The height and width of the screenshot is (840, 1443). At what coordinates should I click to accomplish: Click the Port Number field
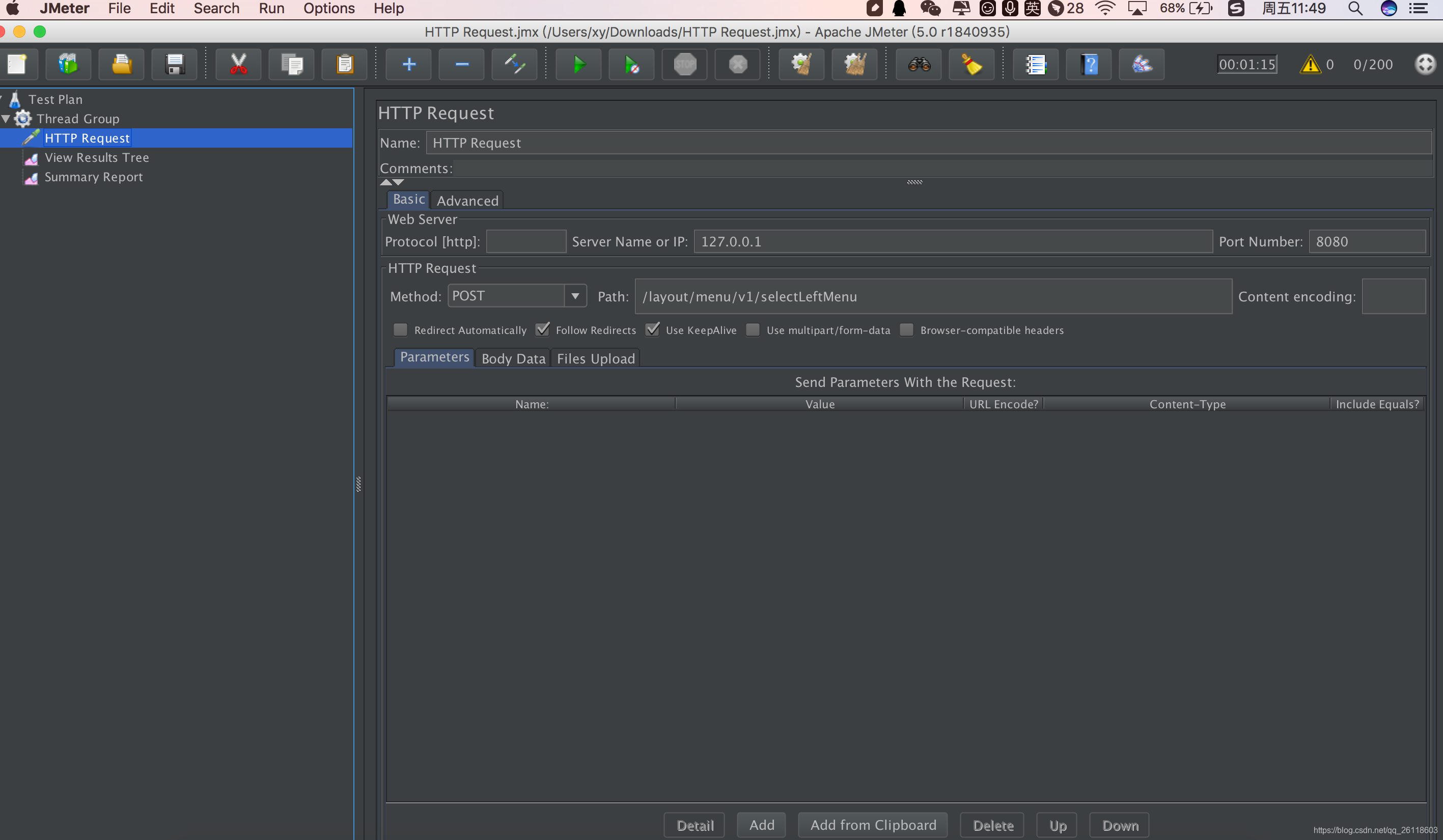point(1367,242)
